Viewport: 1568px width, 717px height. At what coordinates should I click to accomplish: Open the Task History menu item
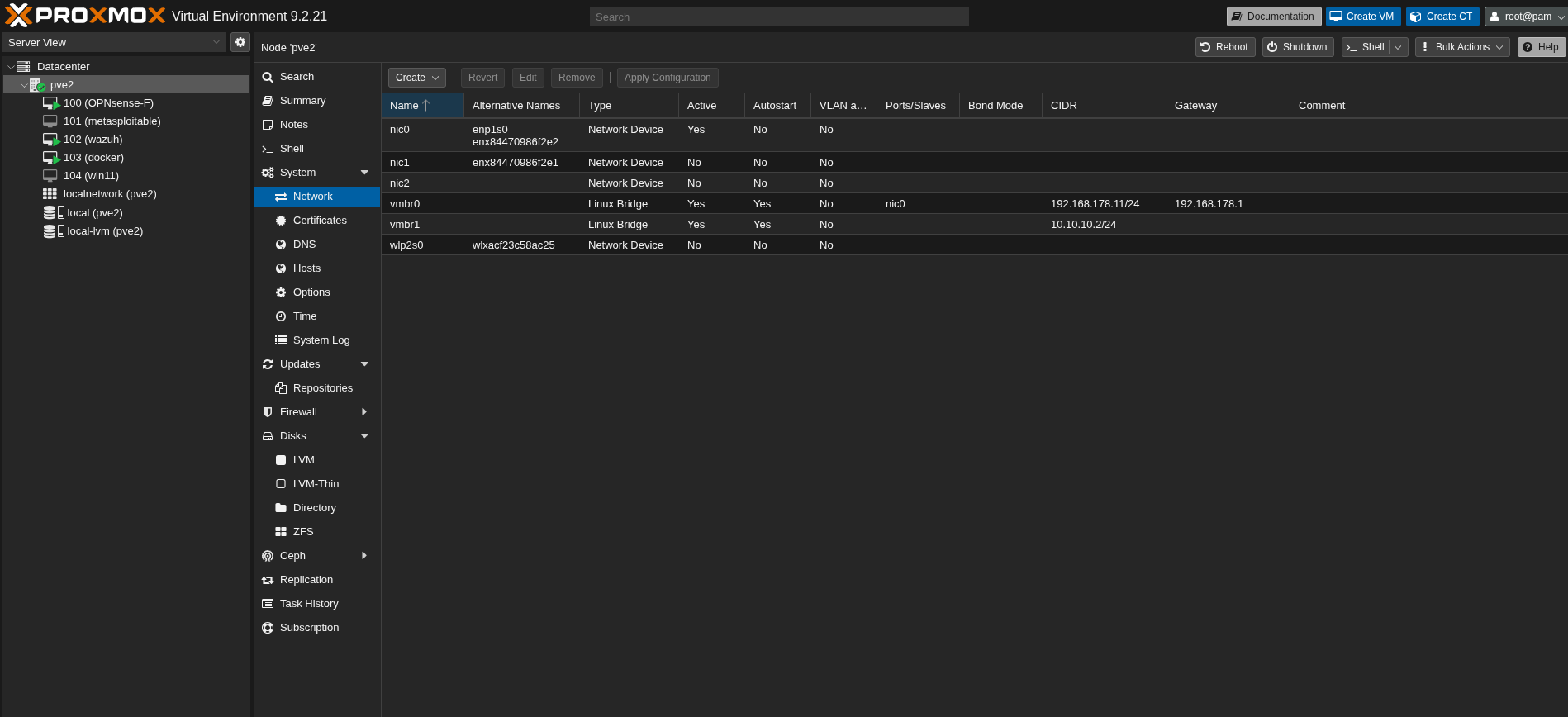pyautogui.click(x=317, y=604)
